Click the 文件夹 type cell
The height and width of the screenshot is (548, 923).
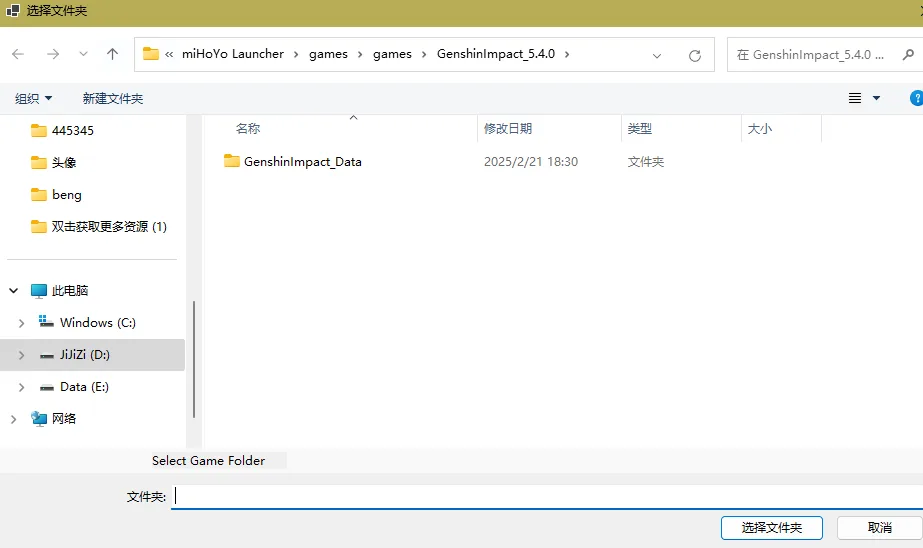click(645, 162)
